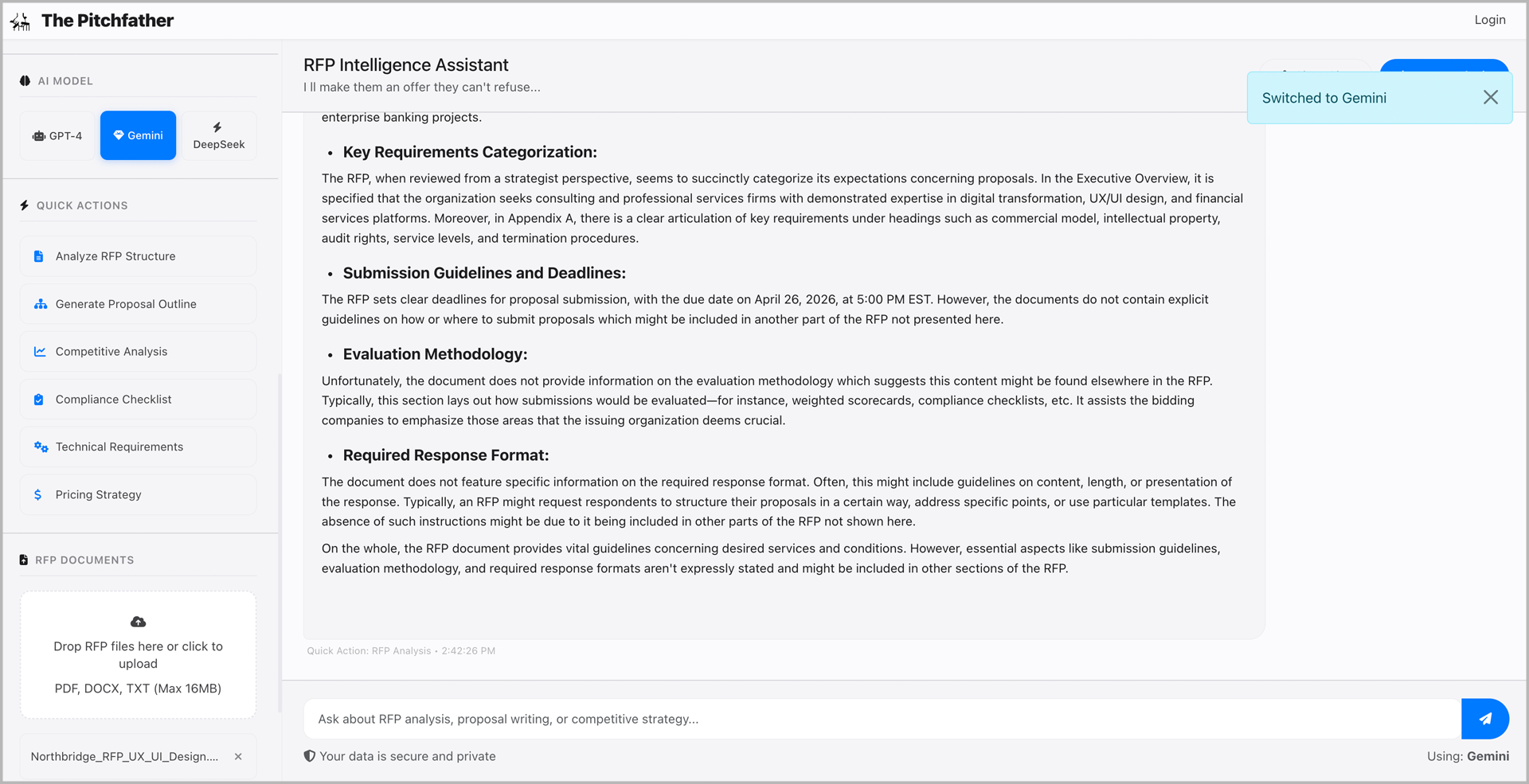Image resolution: width=1529 pixels, height=784 pixels.
Task: Switch to DeepSeek model
Action: point(218,136)
